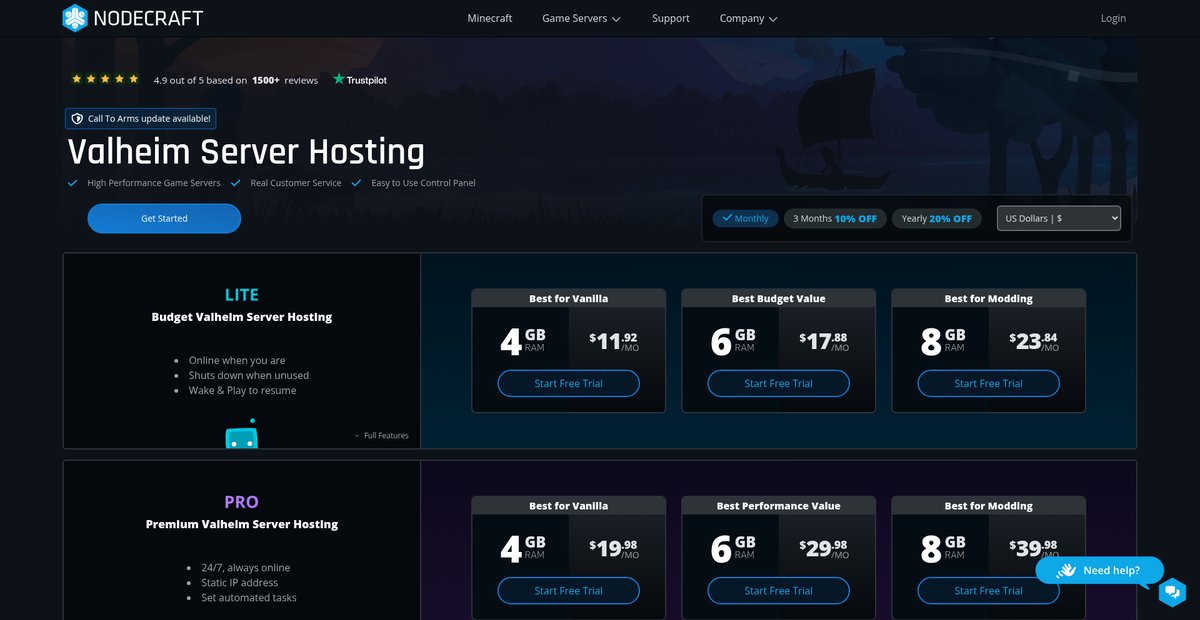
Task: Click the Valheim Server Hosting heading
Action: click(246, 152)
